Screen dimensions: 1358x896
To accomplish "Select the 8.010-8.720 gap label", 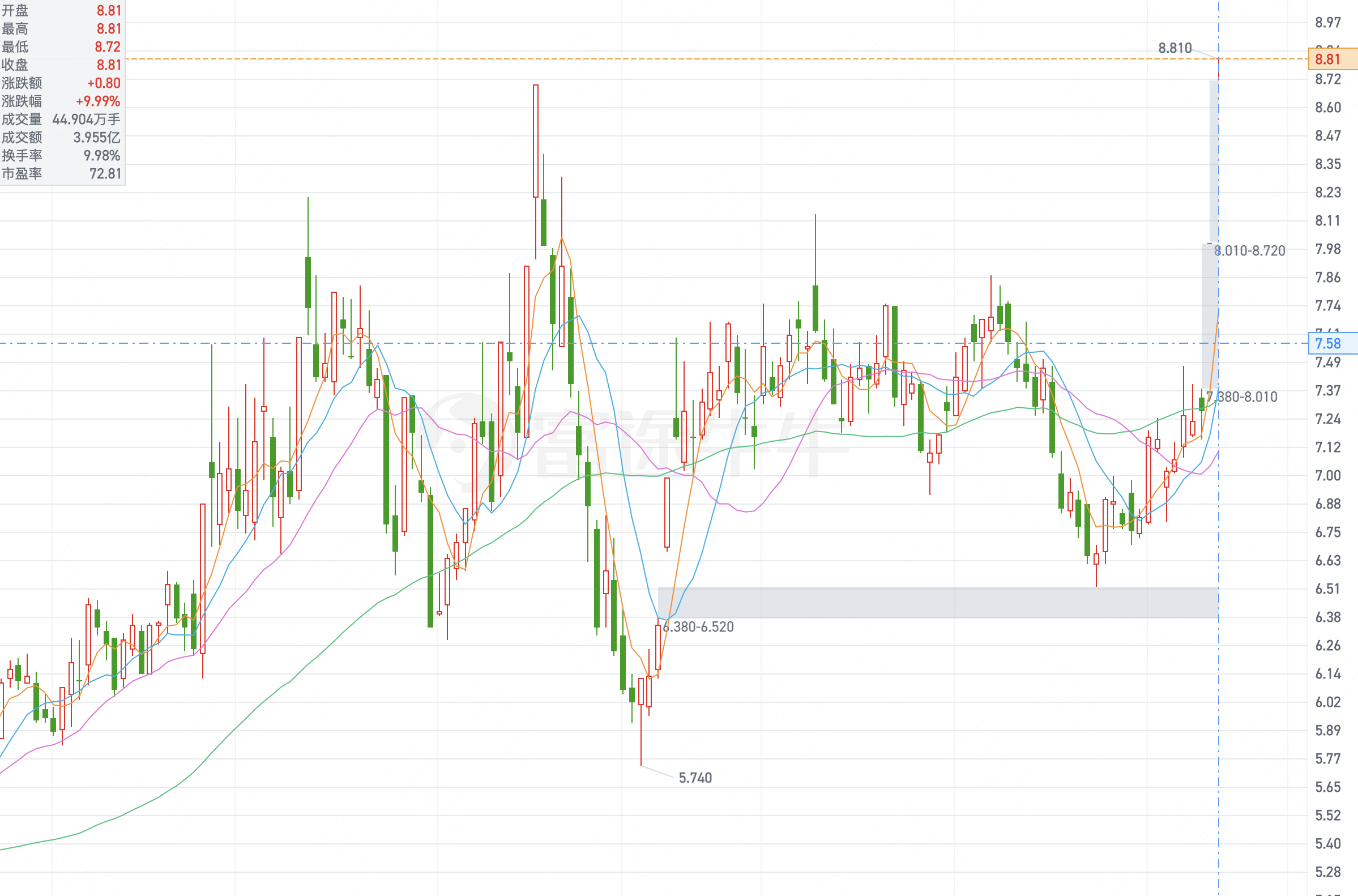I will coord(1250,251).
